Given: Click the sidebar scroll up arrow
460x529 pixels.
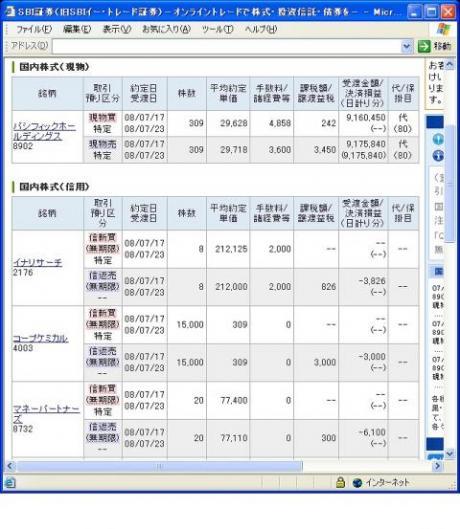Looking at the screenshot, I should (x=450, y=65).
